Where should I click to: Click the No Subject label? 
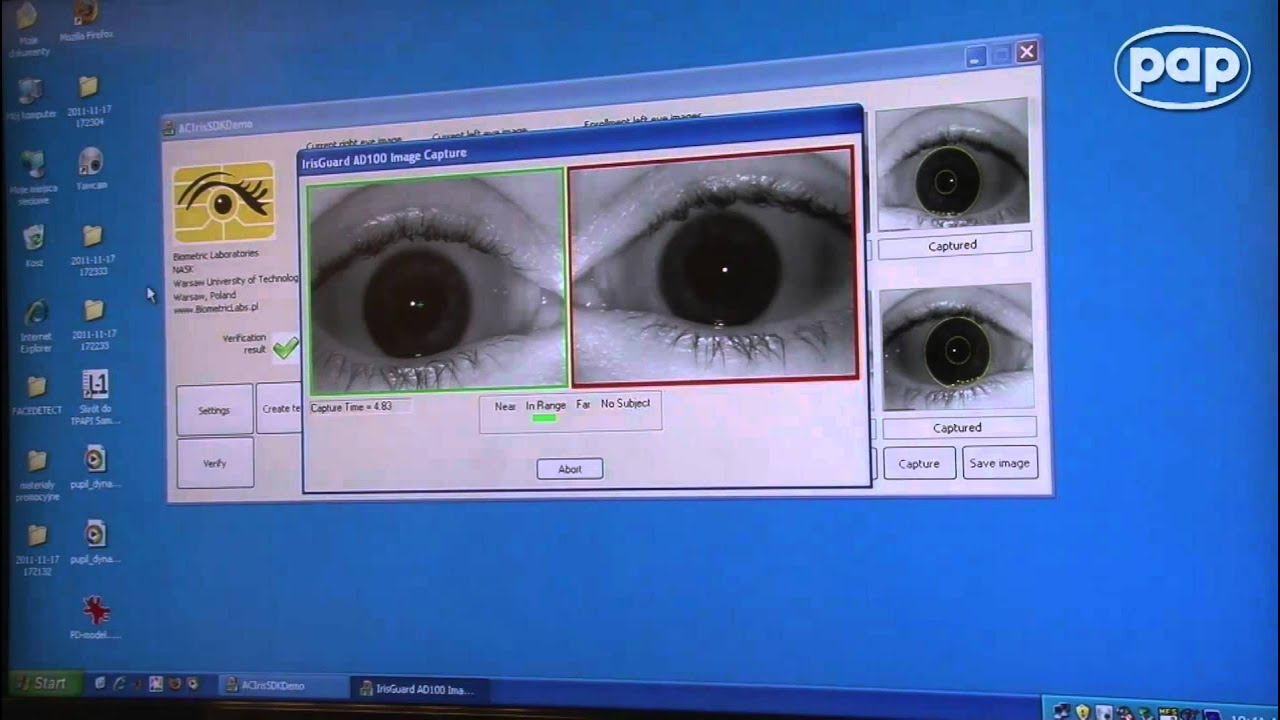(625, 403)
